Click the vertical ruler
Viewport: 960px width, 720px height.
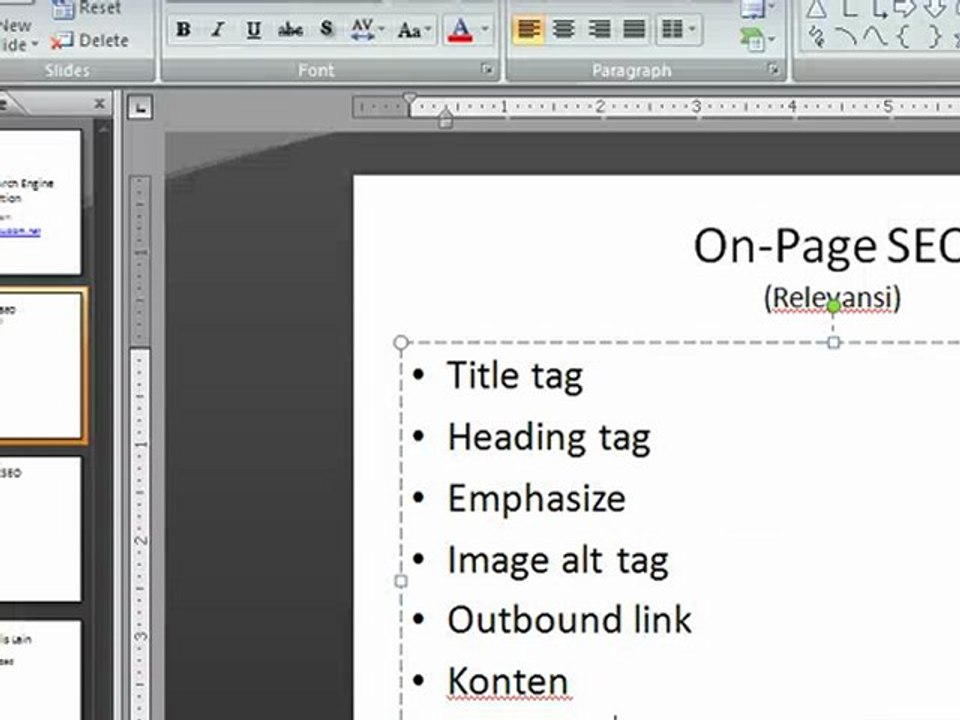pyautogui.click(x=140, y=447)
